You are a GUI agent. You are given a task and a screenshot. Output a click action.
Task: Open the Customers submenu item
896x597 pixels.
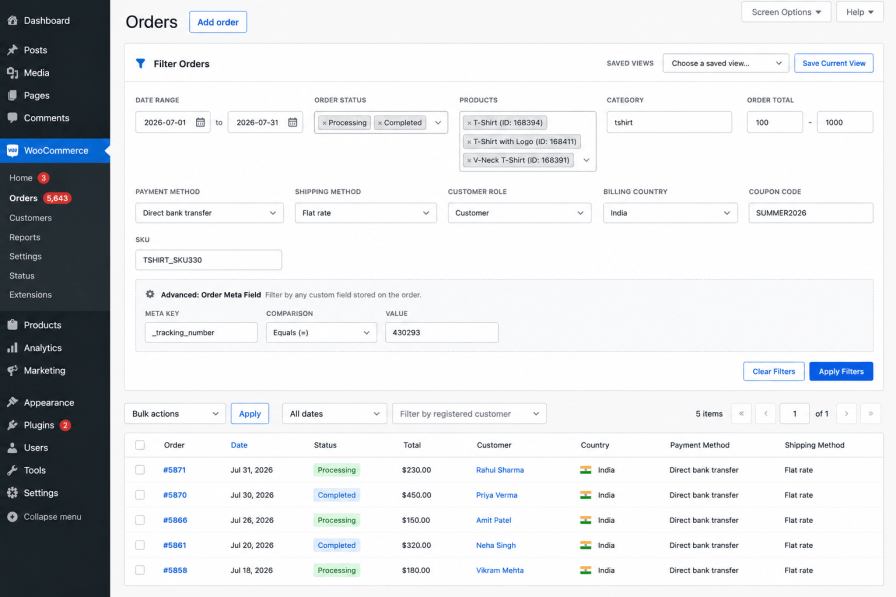[x=30, y=218]
